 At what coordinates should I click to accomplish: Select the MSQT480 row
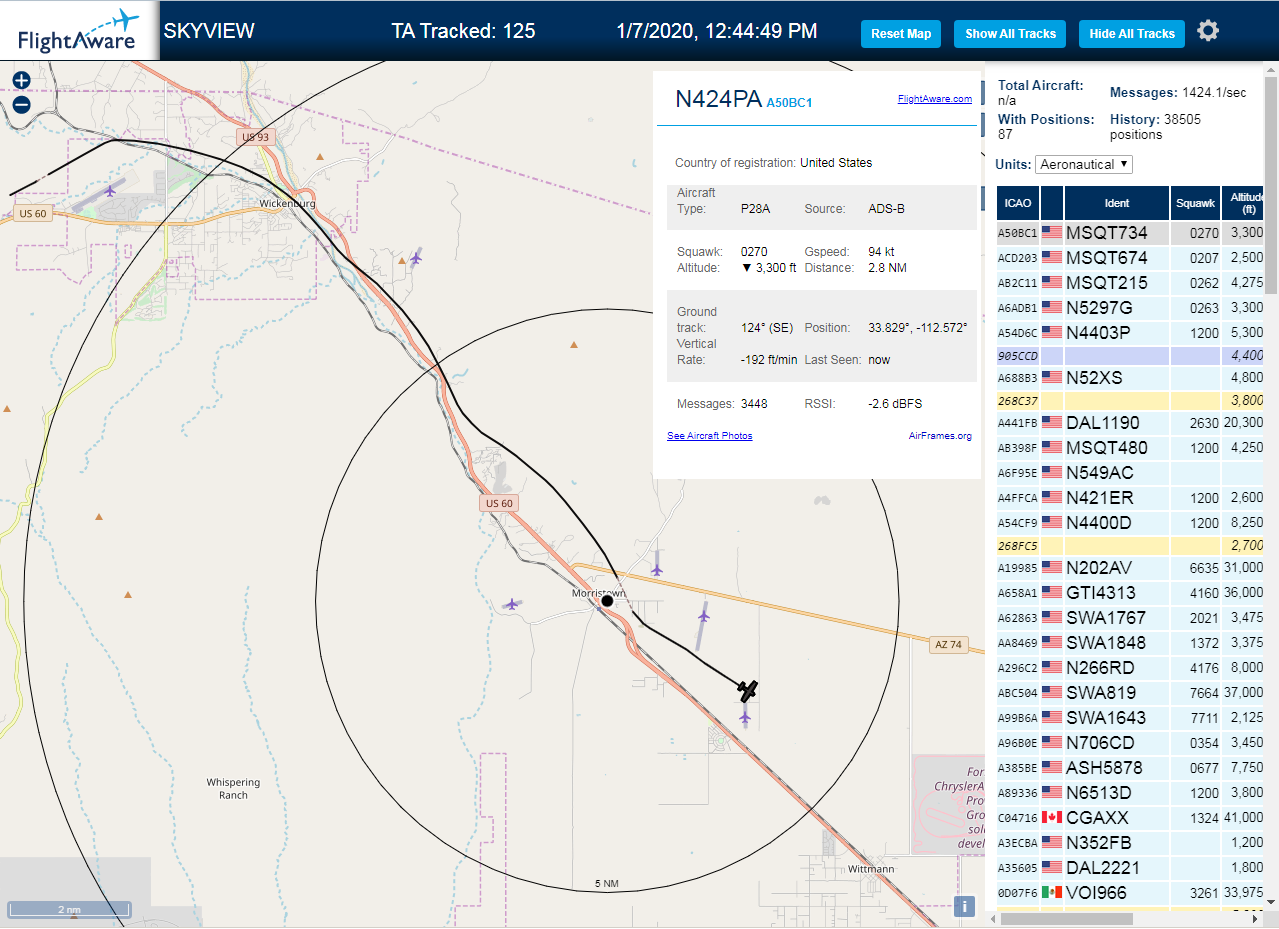tap(1130, 448)
